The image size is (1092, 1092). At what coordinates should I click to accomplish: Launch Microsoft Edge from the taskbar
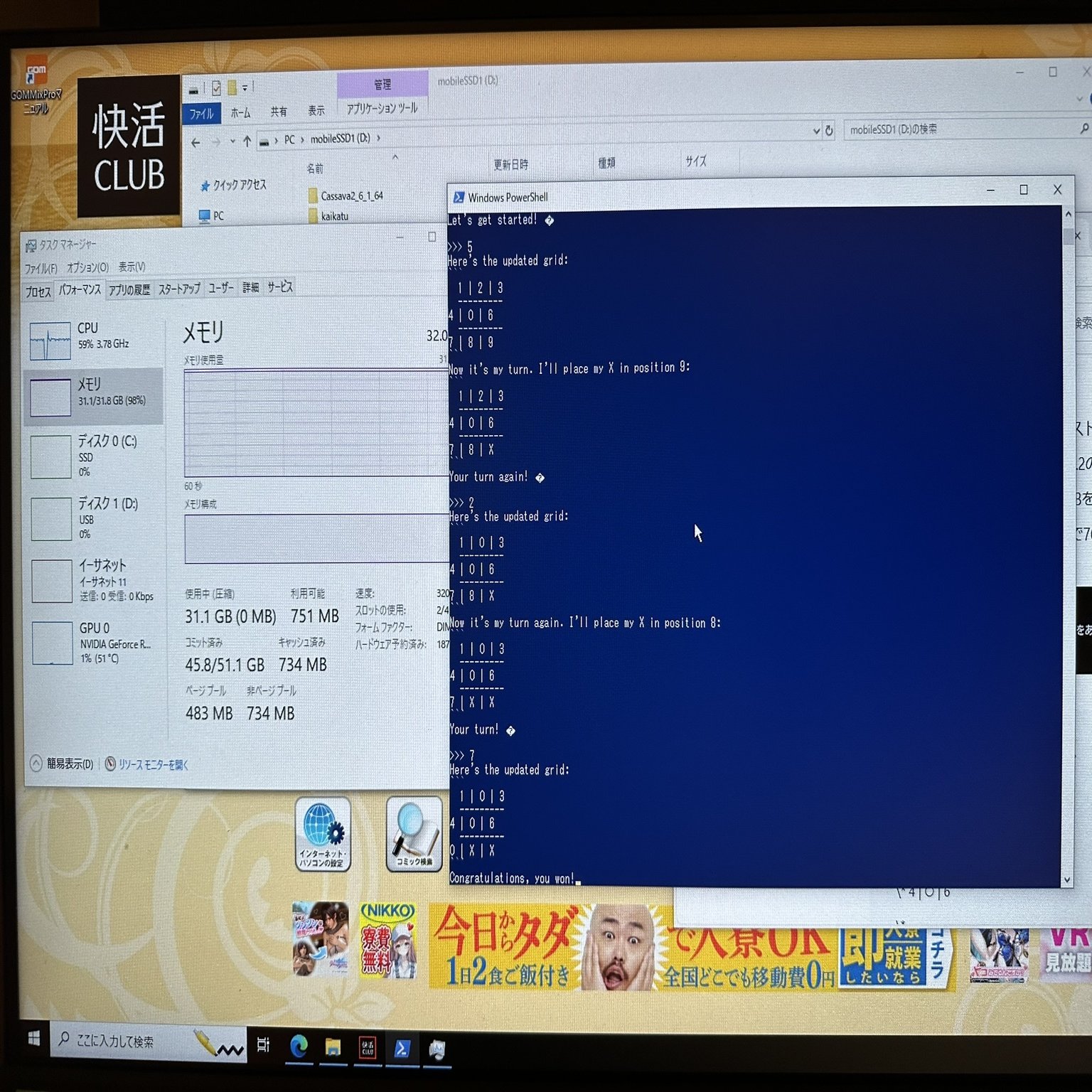299,1046
